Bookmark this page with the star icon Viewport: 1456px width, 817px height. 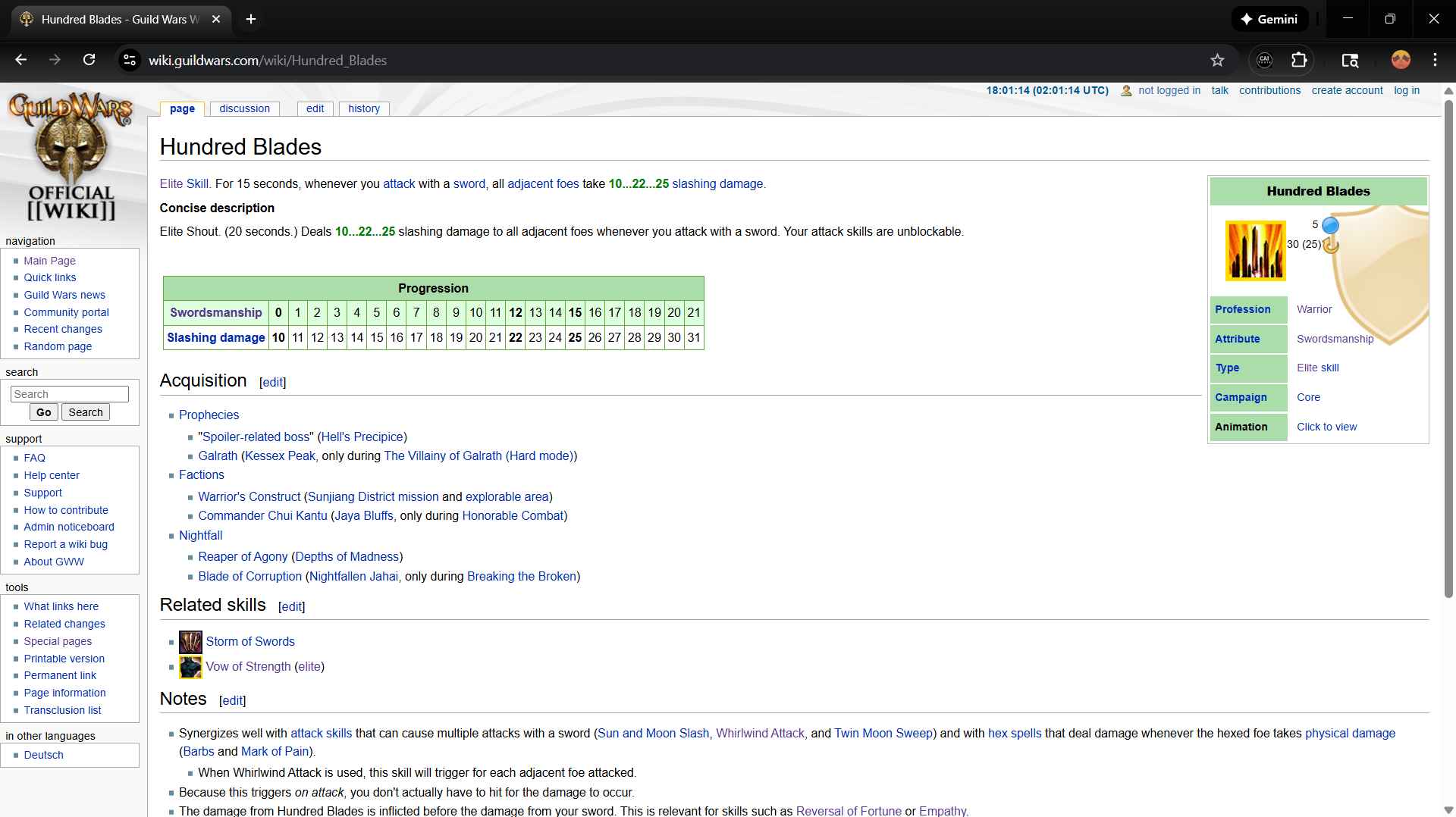1217,60
